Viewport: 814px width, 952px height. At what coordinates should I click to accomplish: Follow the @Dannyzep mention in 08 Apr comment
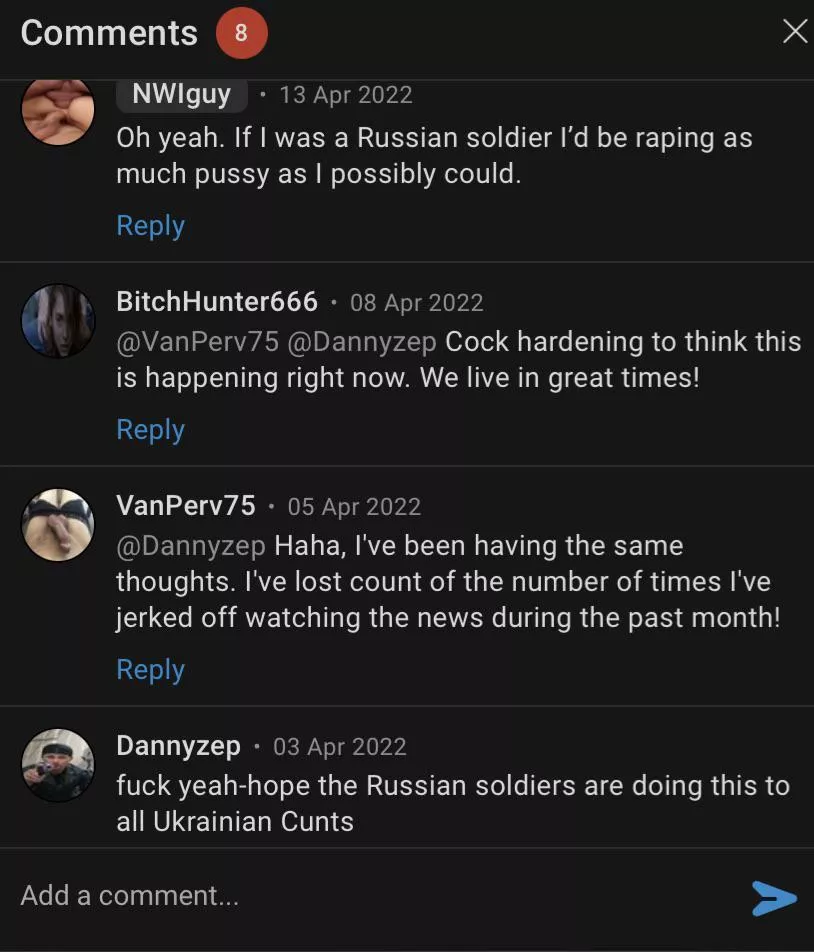(362, 342)
